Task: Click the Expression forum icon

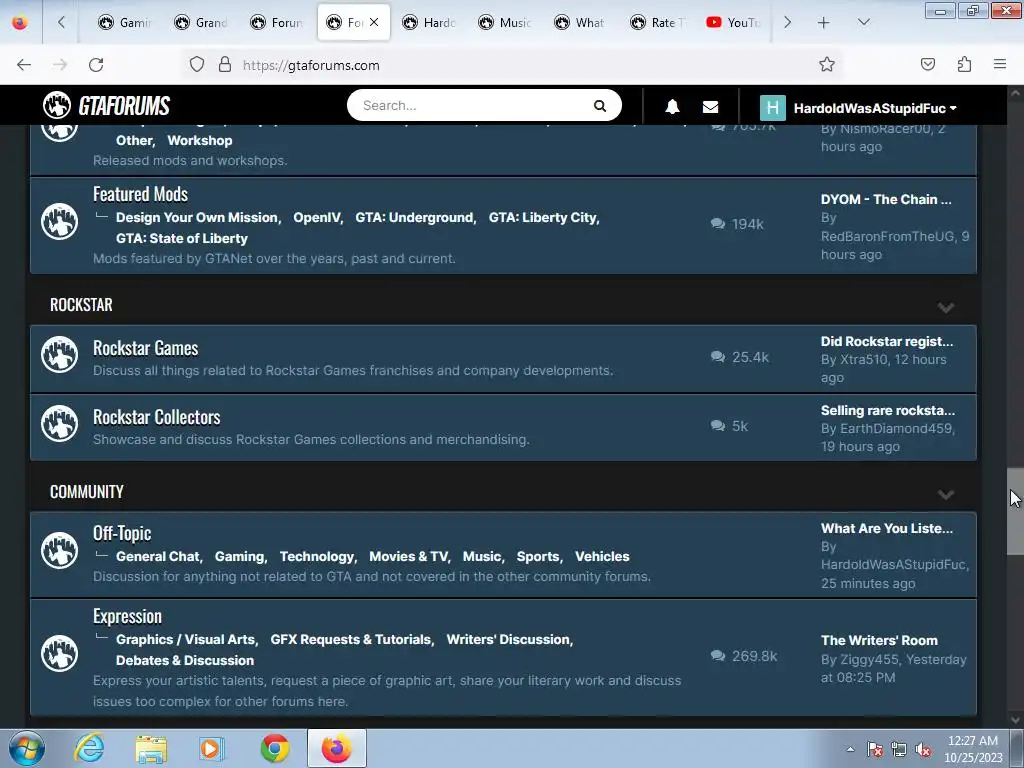Action: 59,653
